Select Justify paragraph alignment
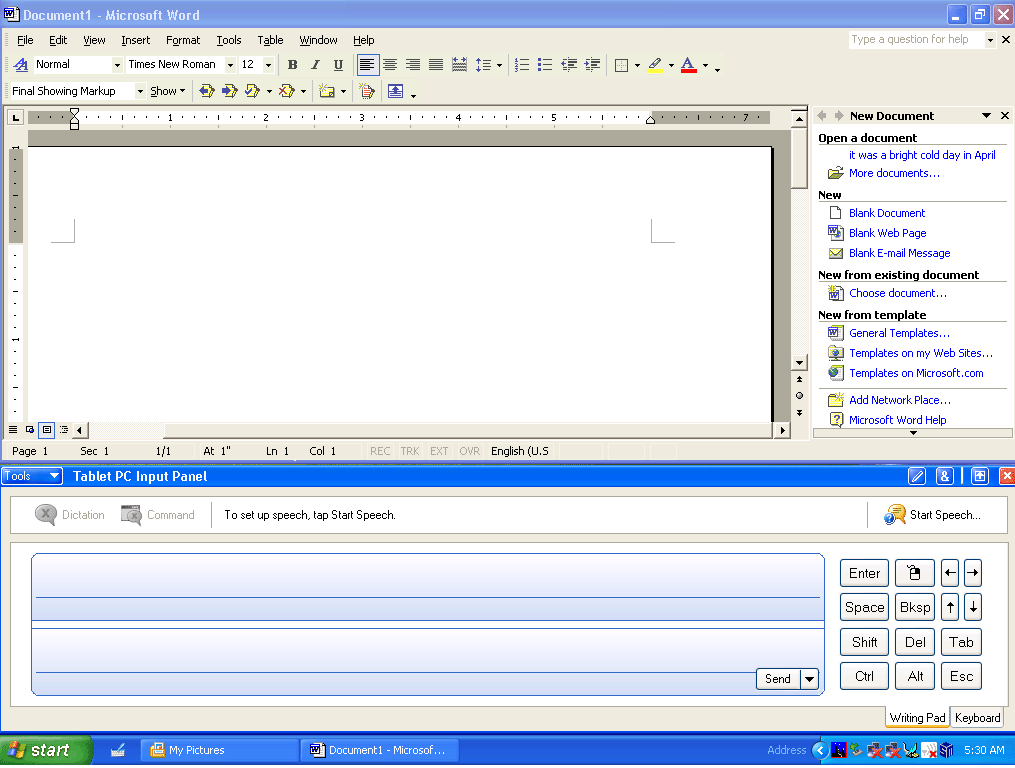This screenshot has height=768, width=1015. coord(436,65)
